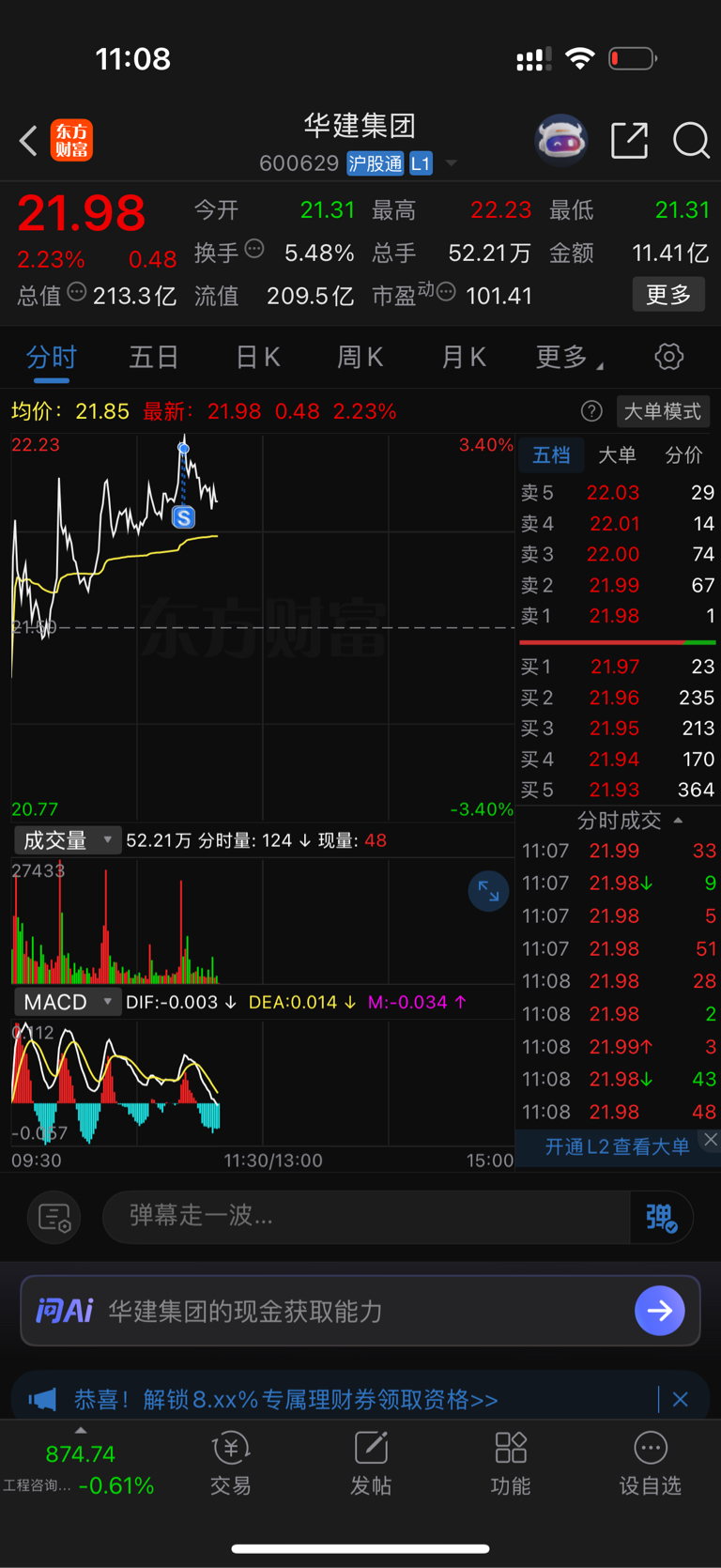Tap the share export icon
This screenshot has height=1568, width=721.
pyautogui.click(x=629, y=140)
